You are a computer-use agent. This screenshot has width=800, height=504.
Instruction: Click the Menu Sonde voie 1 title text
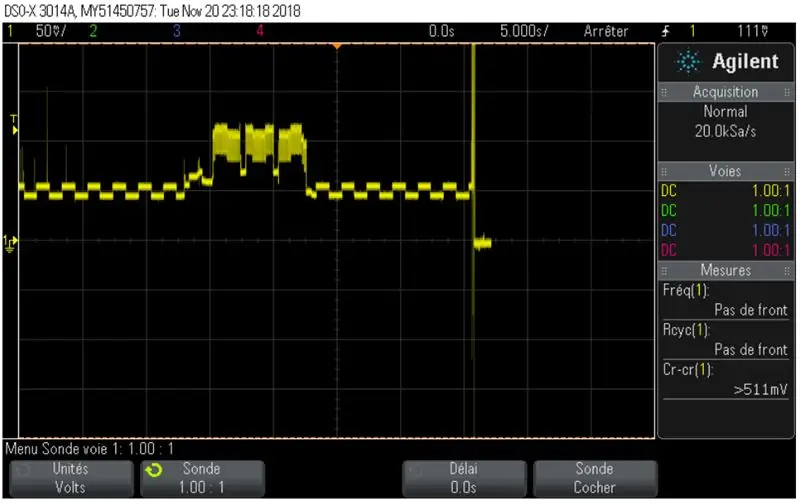(x=89, y=449)
